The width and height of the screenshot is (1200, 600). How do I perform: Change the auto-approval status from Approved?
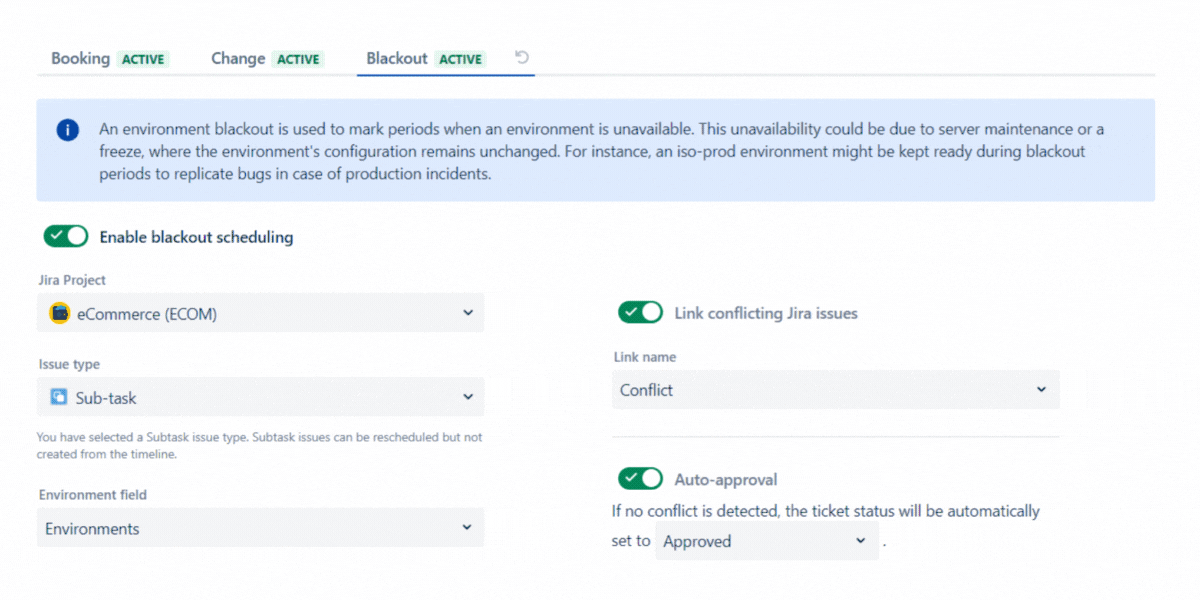(x=766, y=541)
